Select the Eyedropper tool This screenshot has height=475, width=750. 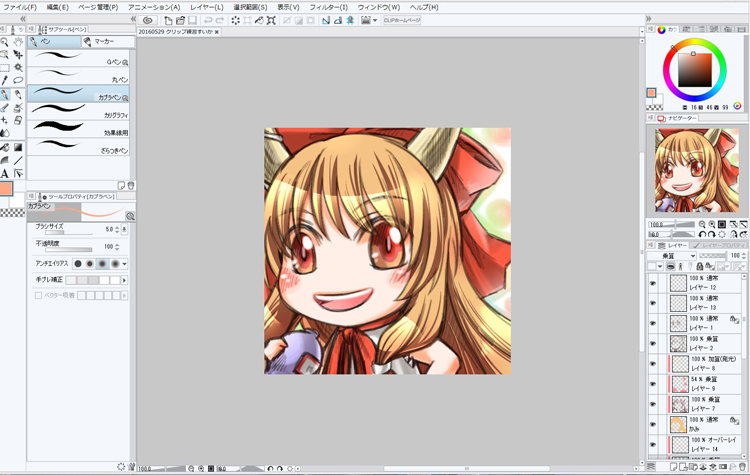(x=4, y=80)
